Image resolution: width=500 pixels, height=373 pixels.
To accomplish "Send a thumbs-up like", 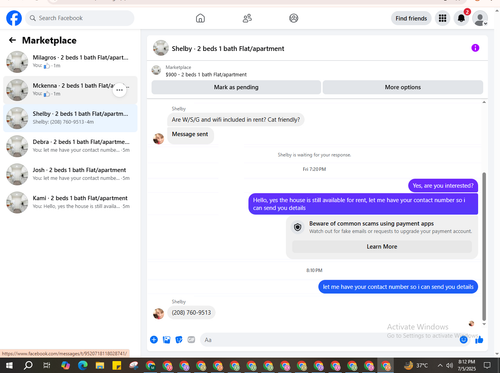I will coord(479,340).
